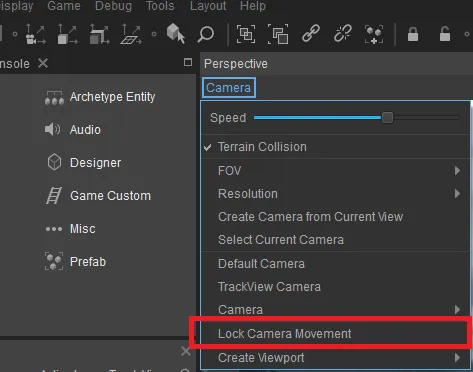Open the Game menu

point(64,6)
